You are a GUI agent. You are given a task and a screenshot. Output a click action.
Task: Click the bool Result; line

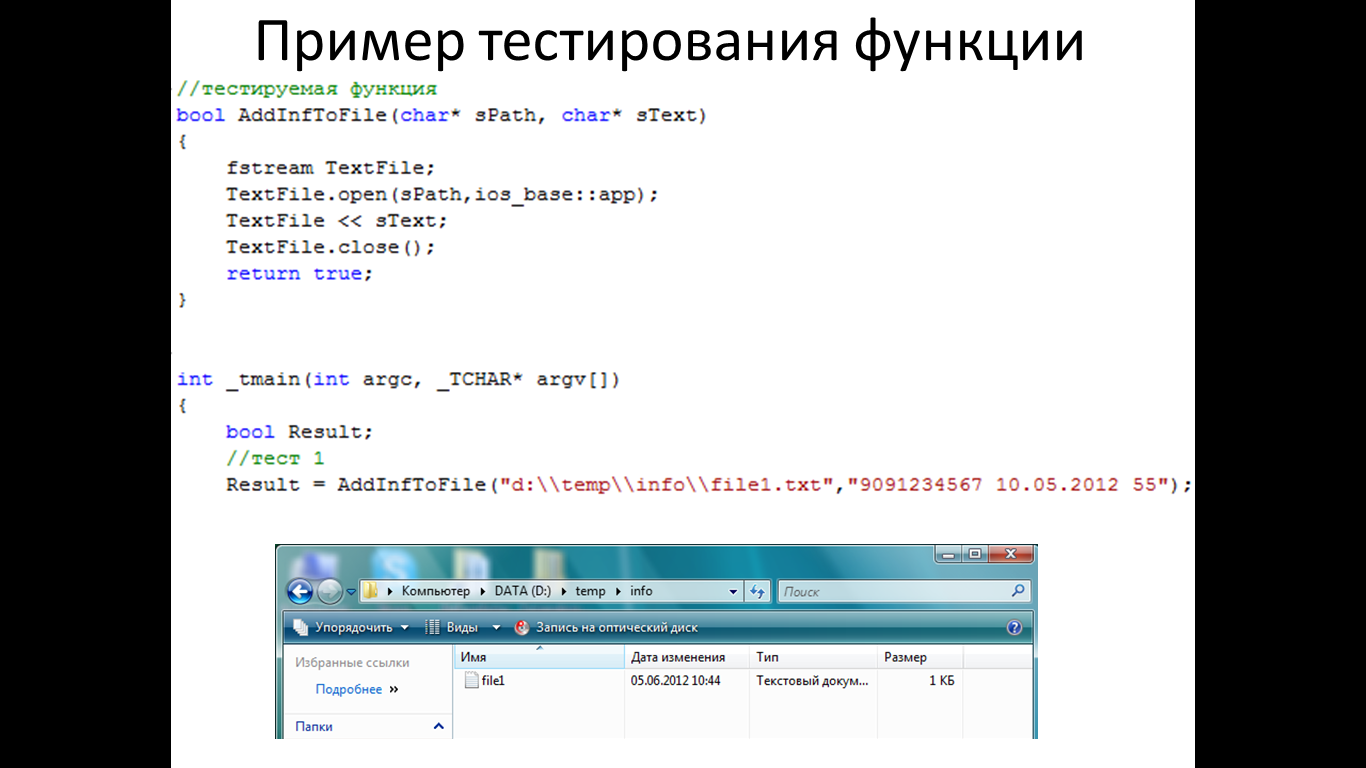click(300, 432)
